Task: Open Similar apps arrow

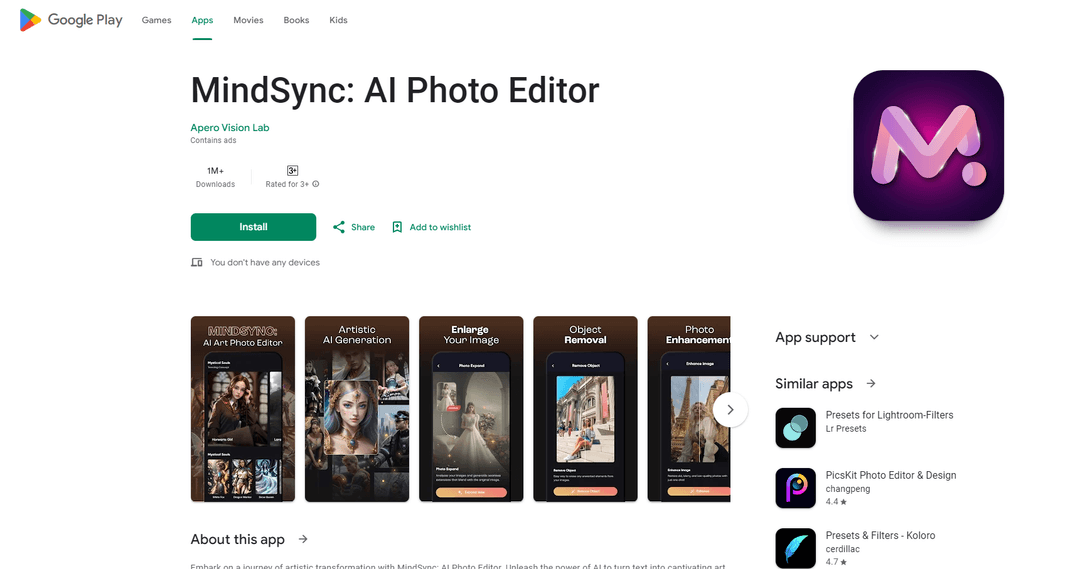Action: point(871,383)
